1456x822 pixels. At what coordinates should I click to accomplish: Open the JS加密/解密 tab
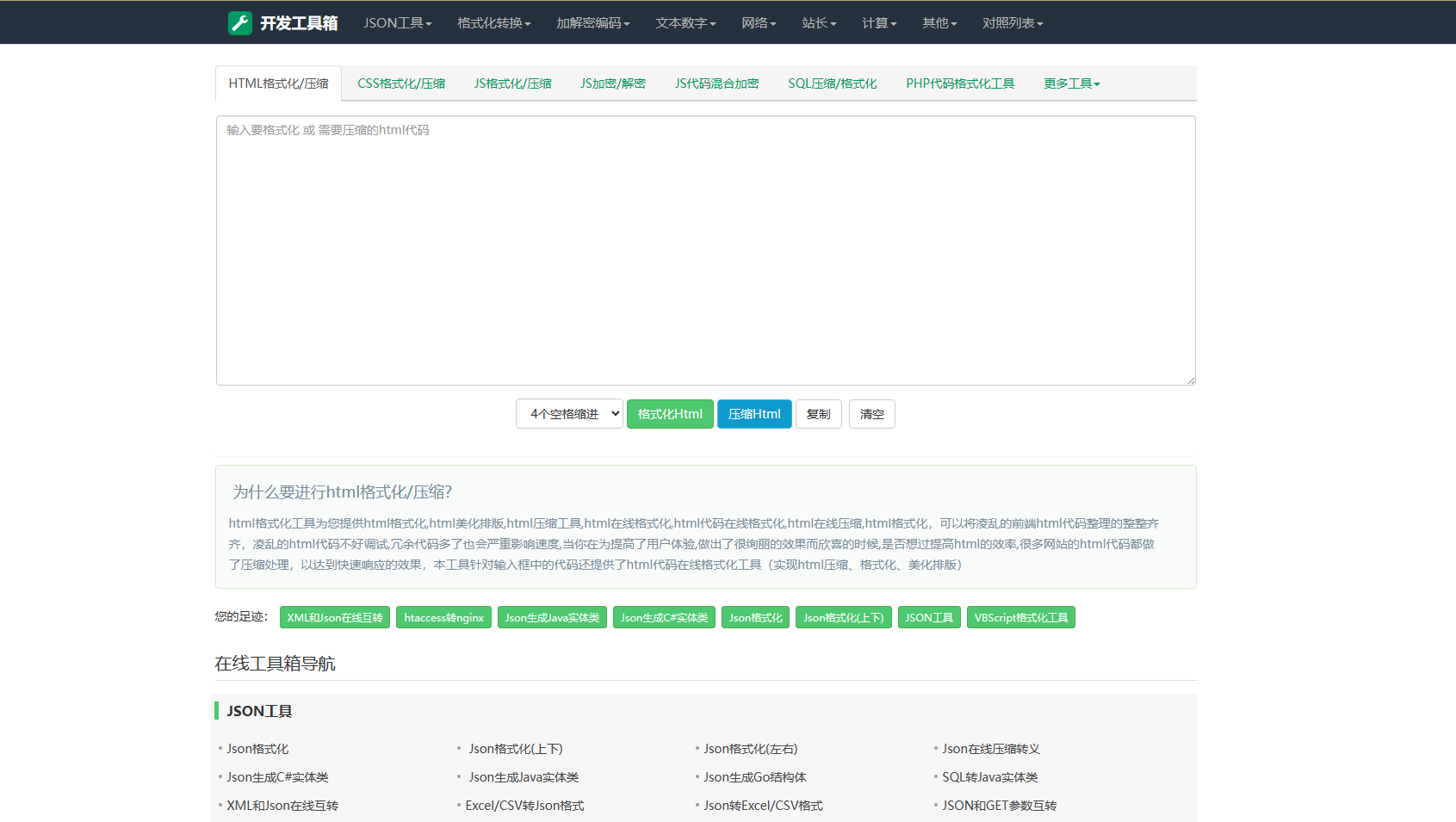pyautogui.click(x=613, y=83)
